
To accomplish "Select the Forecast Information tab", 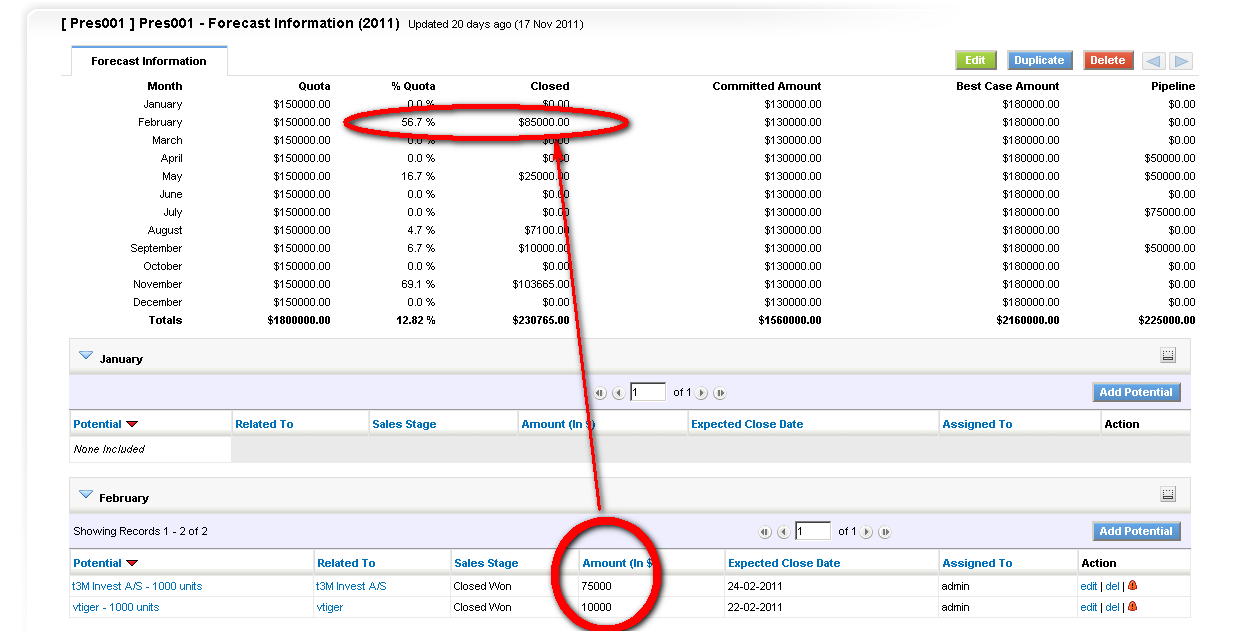I will click(149, 61).
